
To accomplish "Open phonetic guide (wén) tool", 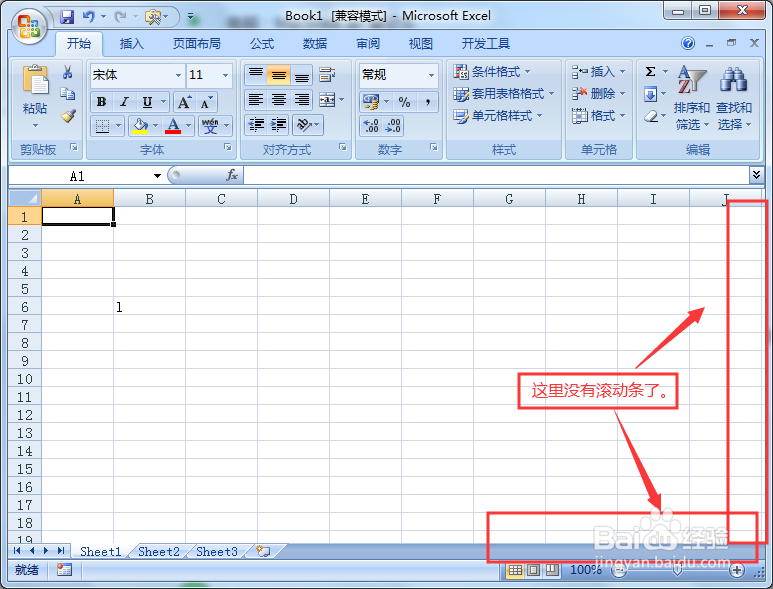I will [210, 126].
